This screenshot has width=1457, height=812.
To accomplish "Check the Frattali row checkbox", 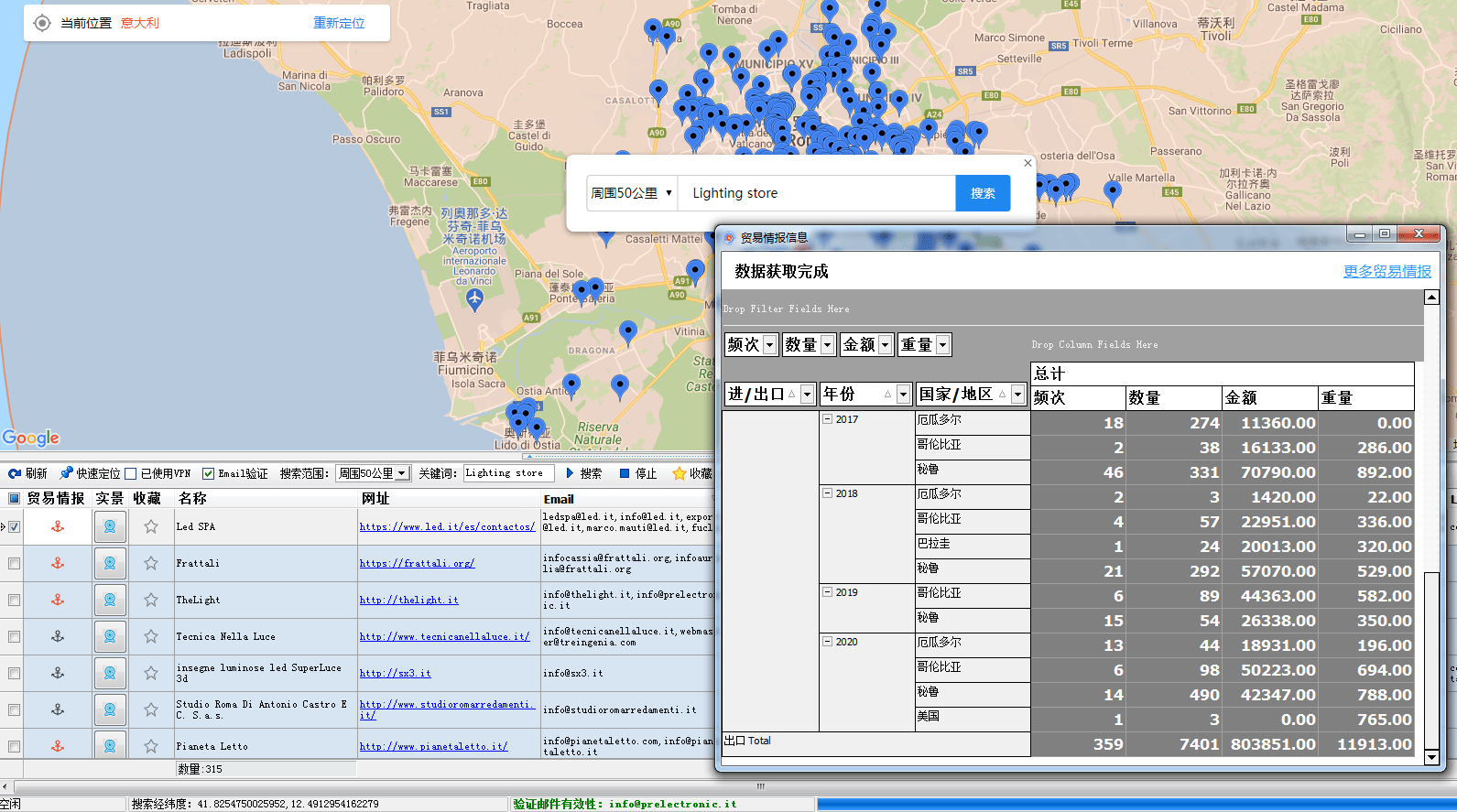I will tap(14, 563).
